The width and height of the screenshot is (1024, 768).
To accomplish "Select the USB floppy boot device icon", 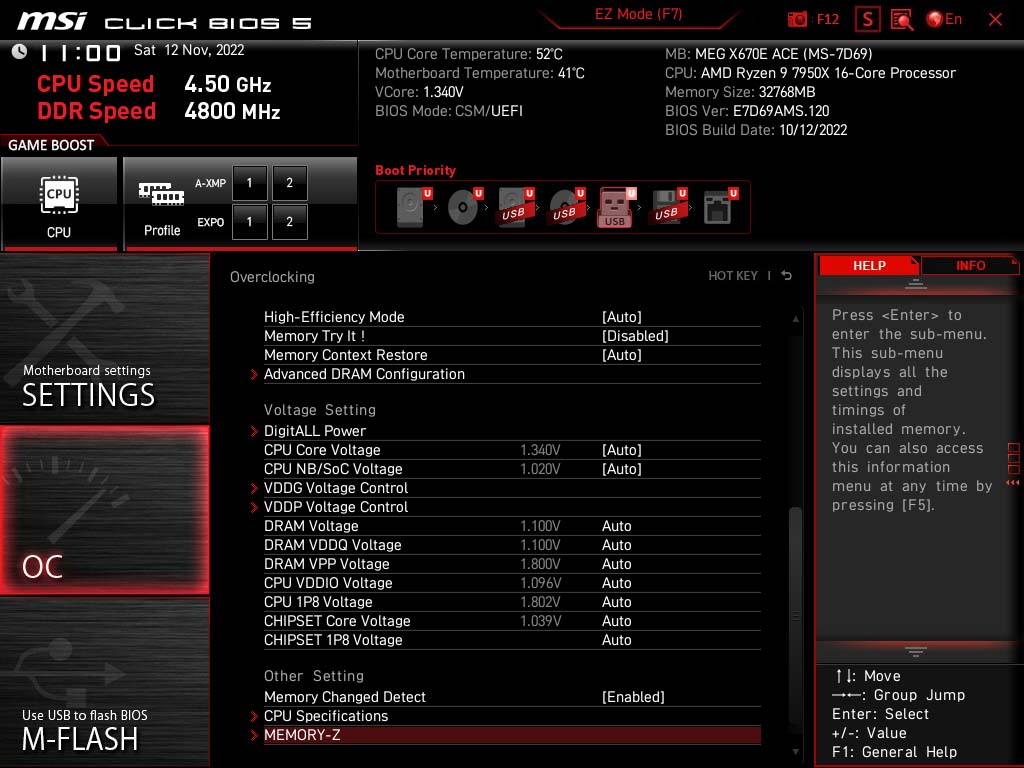I will [x=668, y=207].
